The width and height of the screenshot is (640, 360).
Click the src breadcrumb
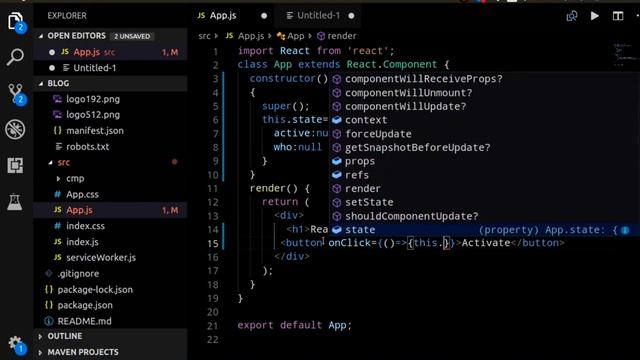coord(204,36)
